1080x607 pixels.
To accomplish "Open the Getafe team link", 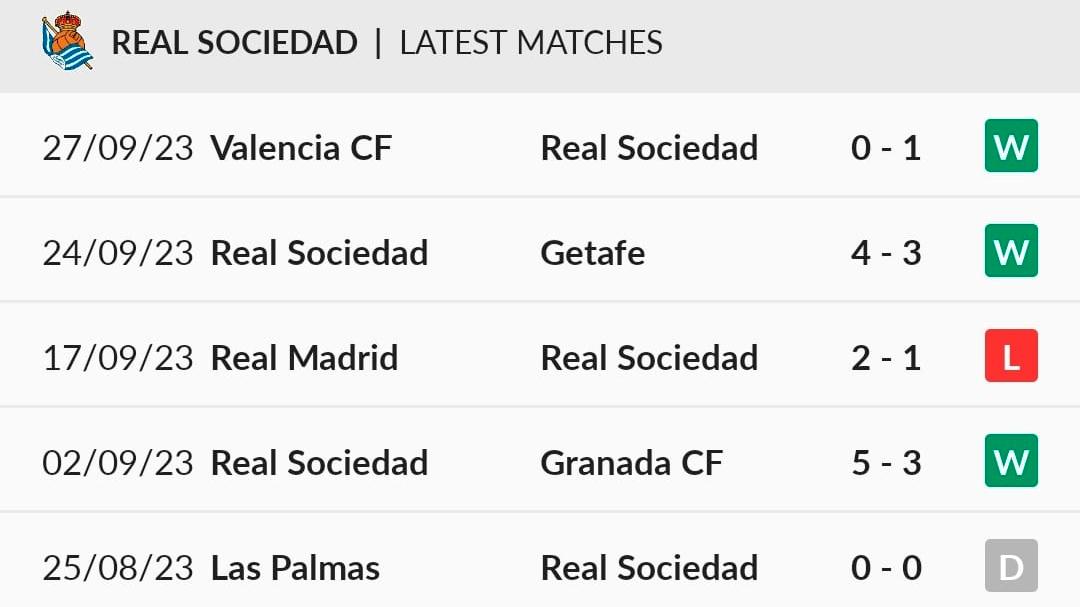I will [592, 253].
